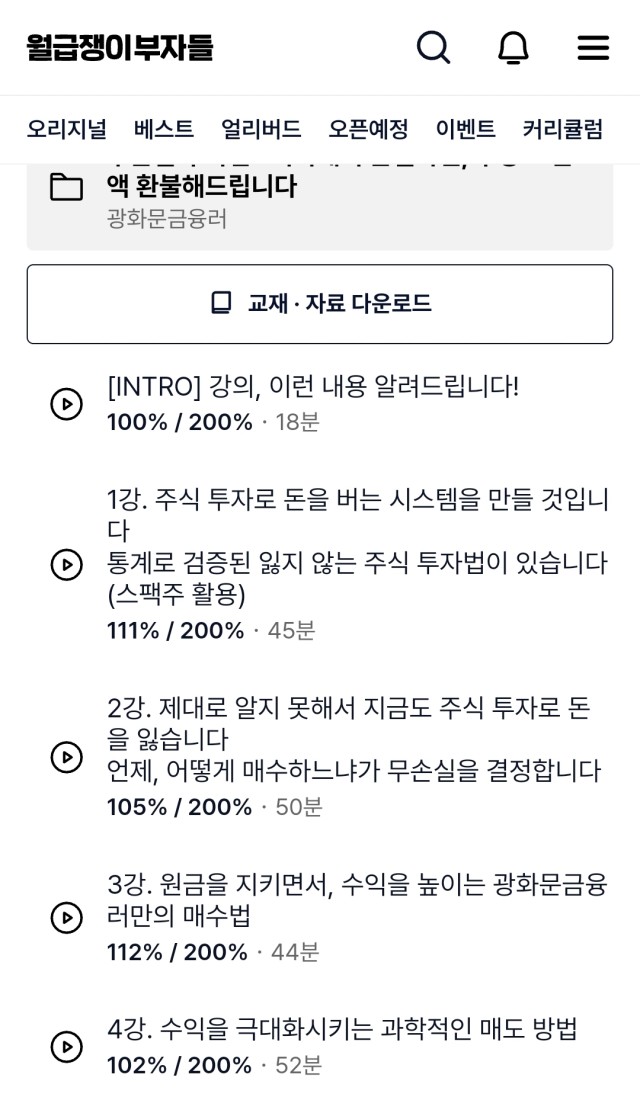Click the folder icon beside 광화문금융러
640x1113 pixels.
66,187
